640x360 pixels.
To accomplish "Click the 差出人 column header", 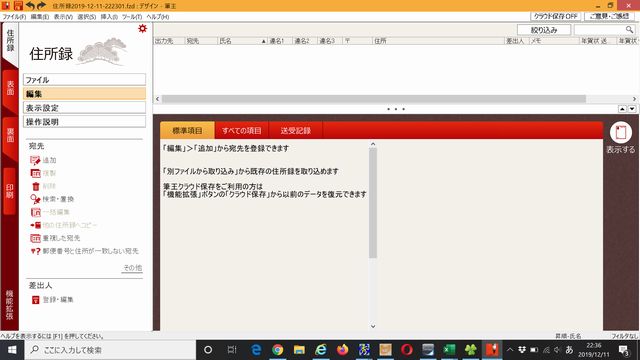I will point(517,41).
